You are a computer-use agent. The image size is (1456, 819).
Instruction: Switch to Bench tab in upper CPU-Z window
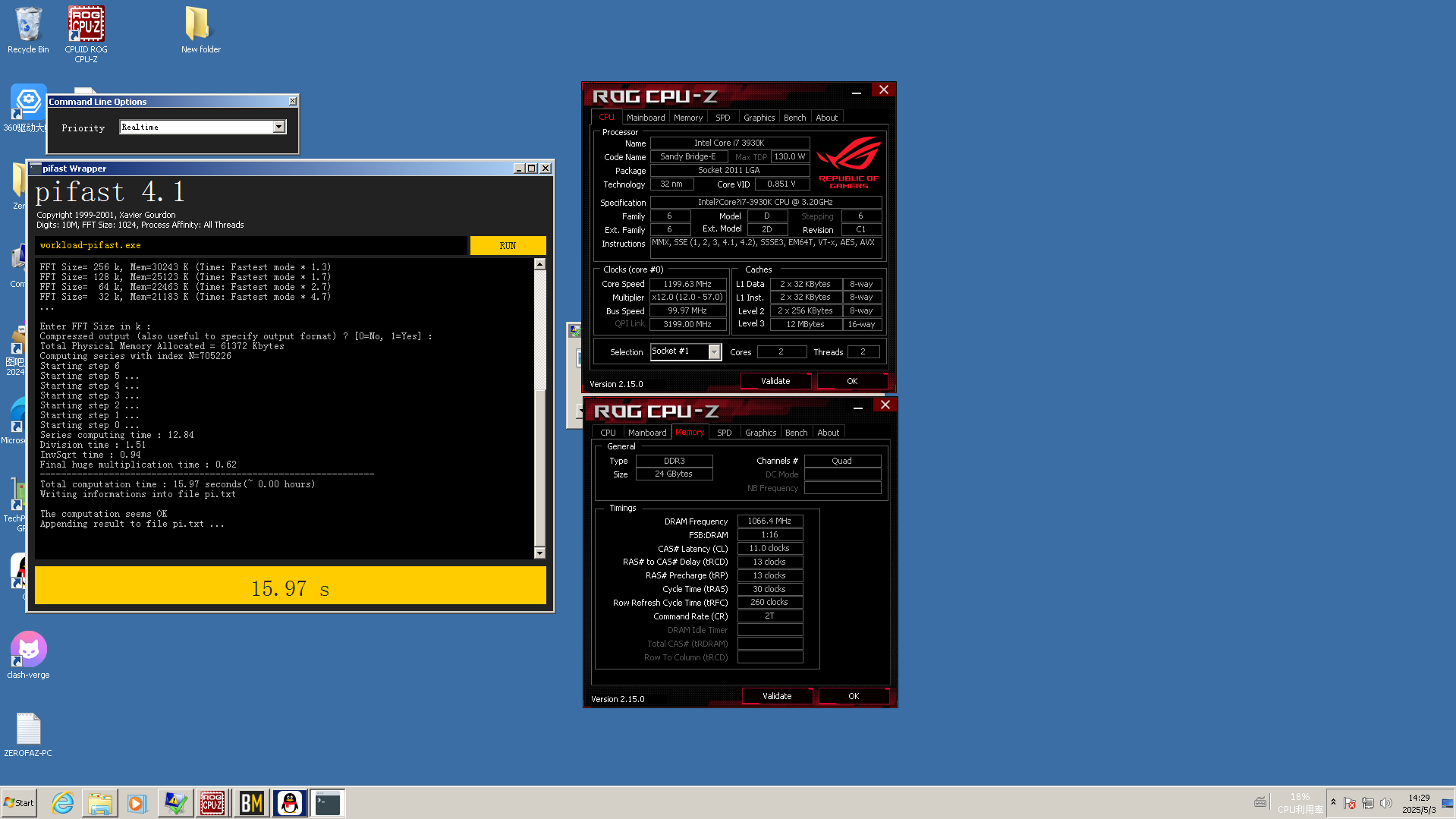[x=795, y=118]
